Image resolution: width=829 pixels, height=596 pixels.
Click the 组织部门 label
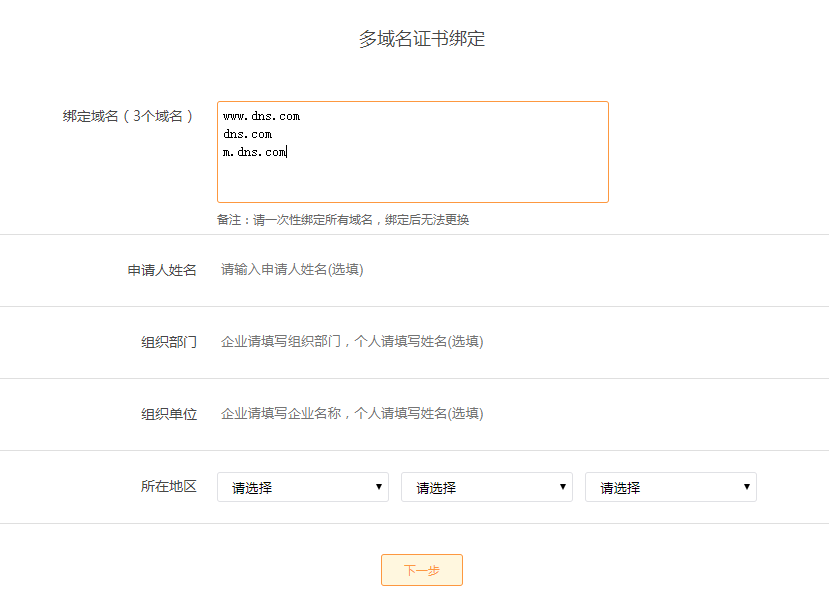pos(169,342)
